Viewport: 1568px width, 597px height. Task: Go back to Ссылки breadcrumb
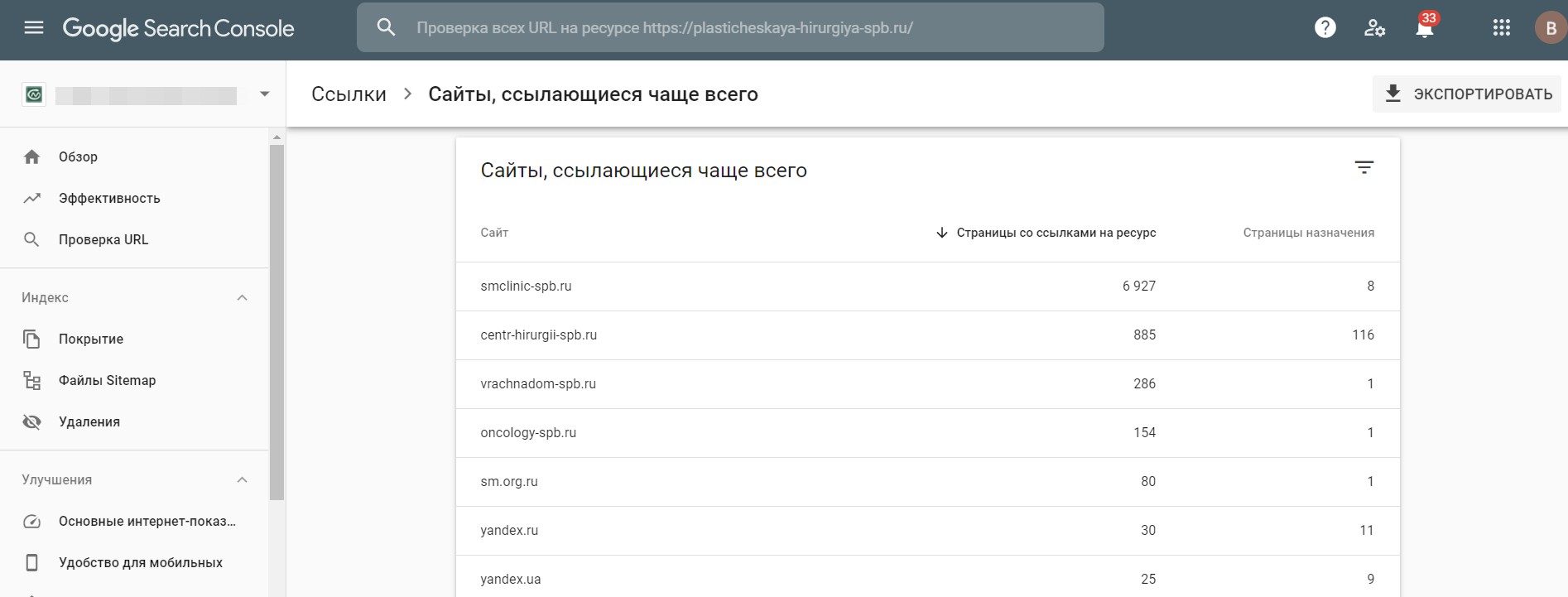[349, 94]
